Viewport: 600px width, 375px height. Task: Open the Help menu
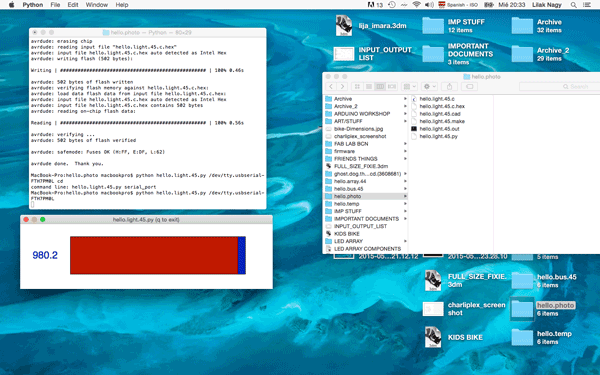tap(122, 5)
